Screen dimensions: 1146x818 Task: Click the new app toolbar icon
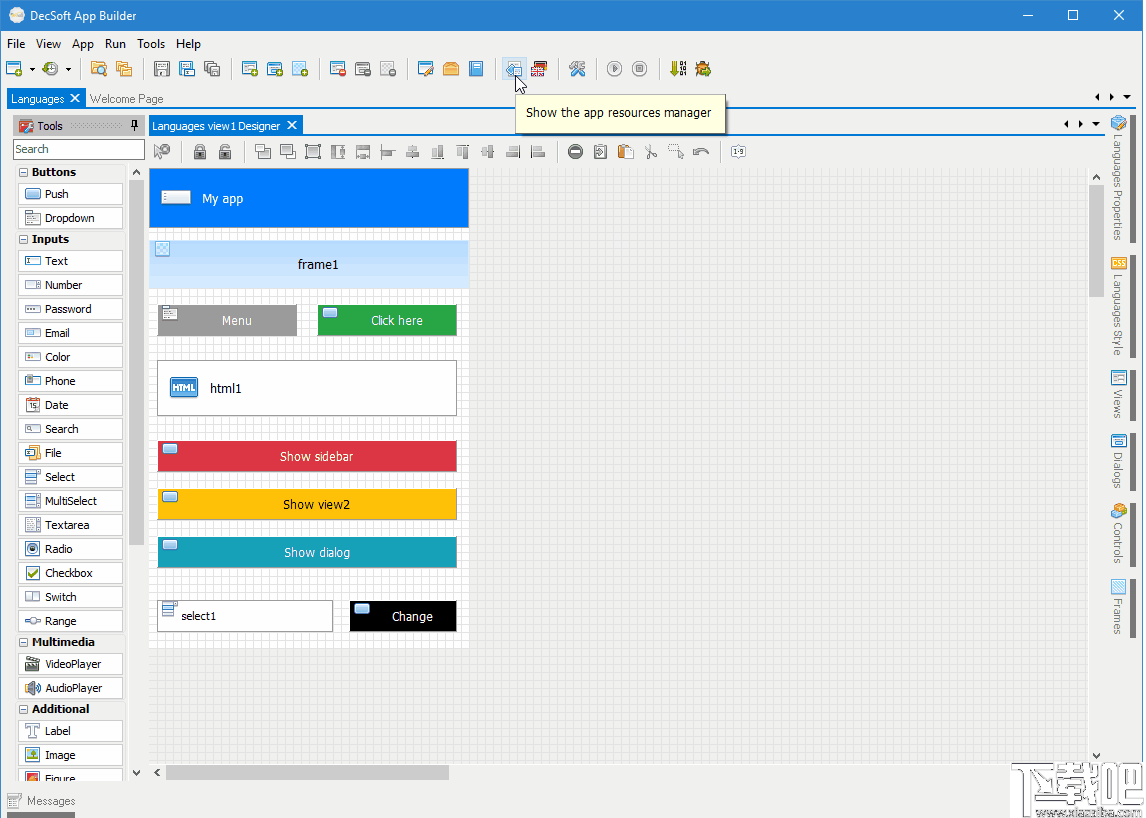click(x=14, y=69)
